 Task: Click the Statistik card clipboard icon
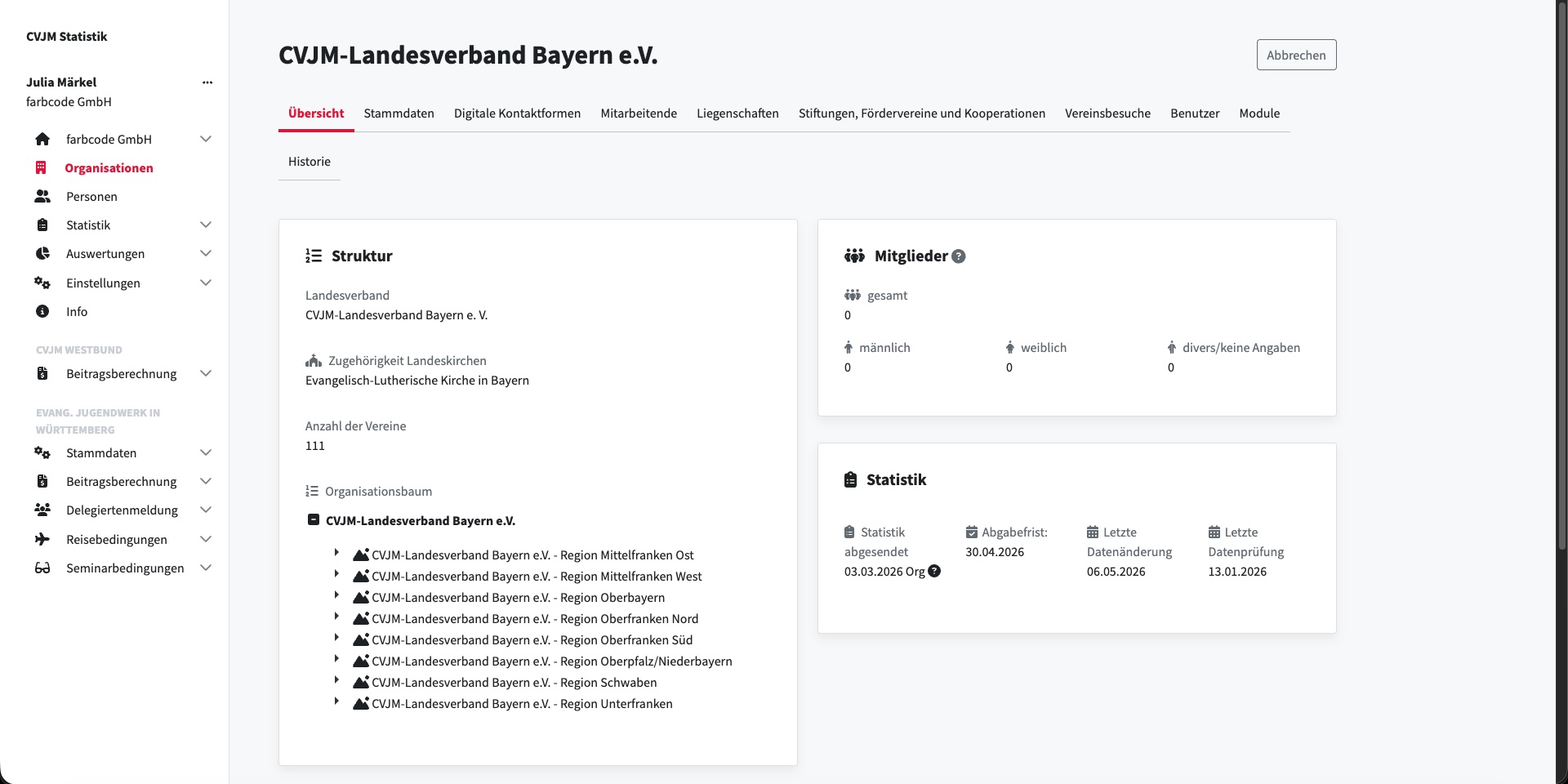[x=851, y=479]
